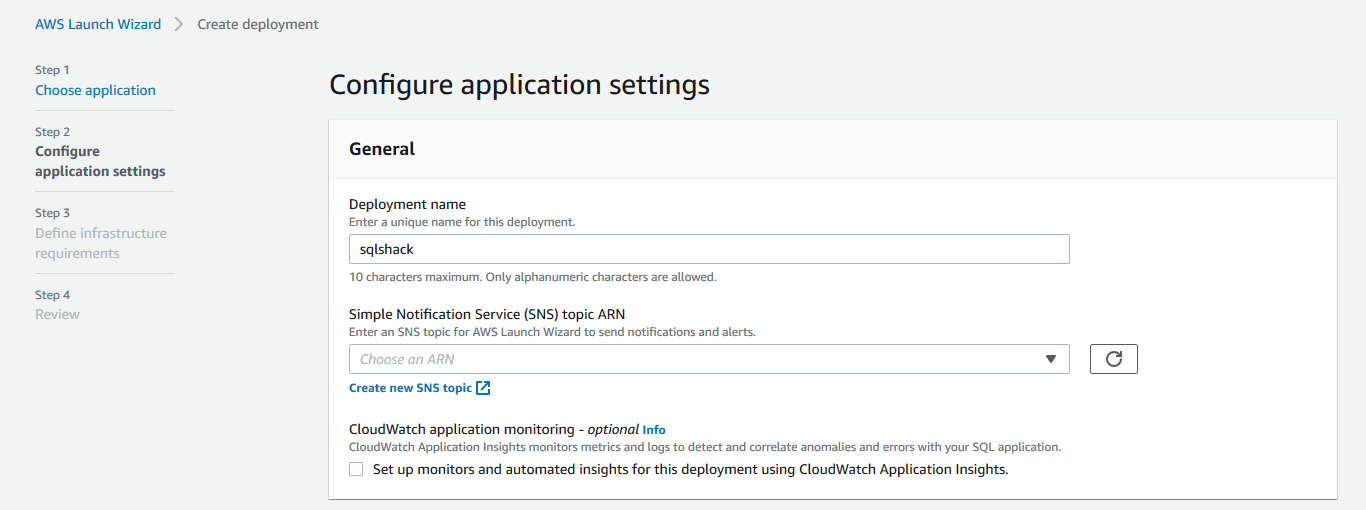Viewport: 1366px width, 510px height.
Task: Go back to Choose application step
Action: click(x=95, y=90)
